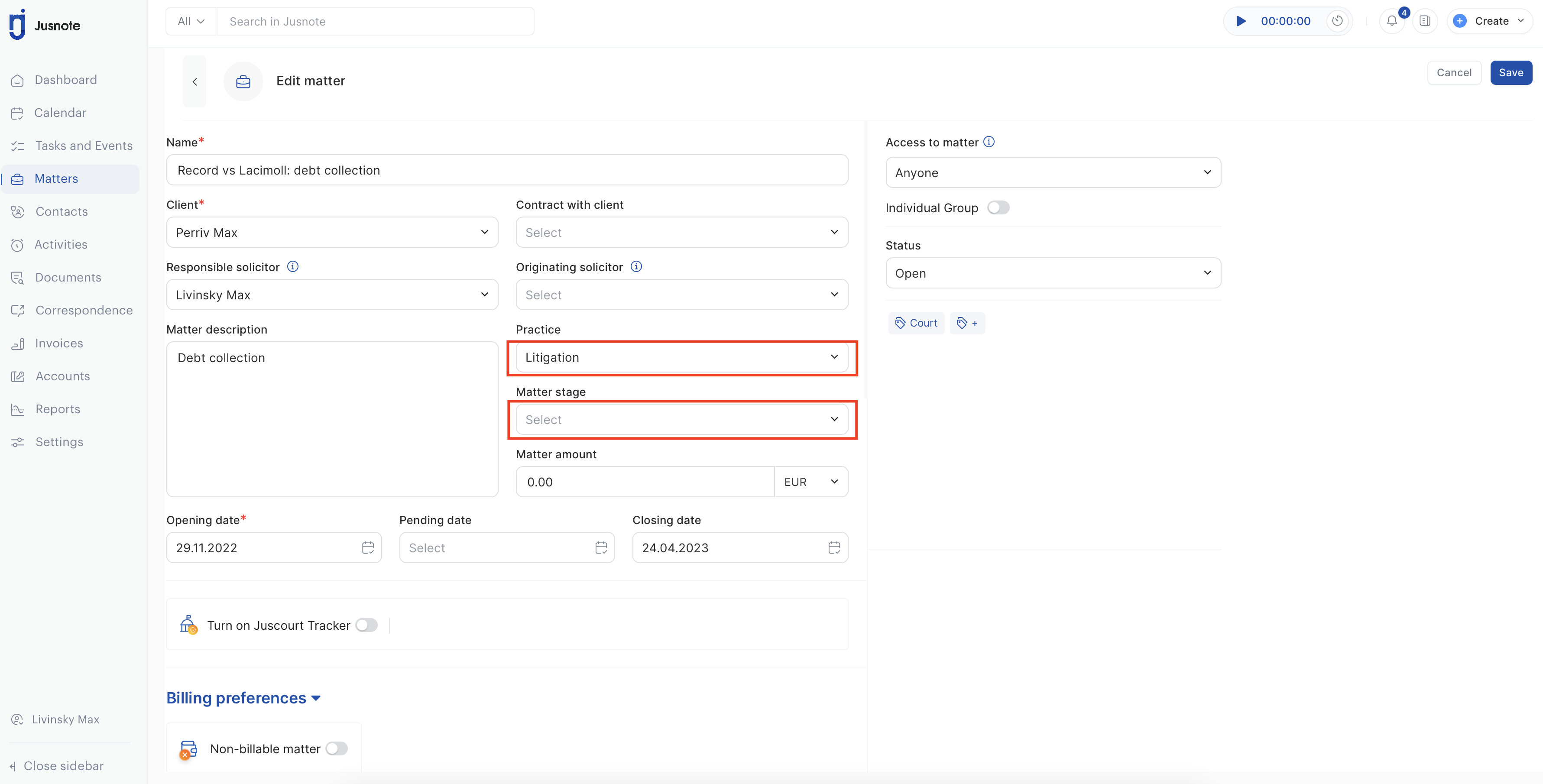
Task: Save the matter changes
Action: tap(1511, 72)
